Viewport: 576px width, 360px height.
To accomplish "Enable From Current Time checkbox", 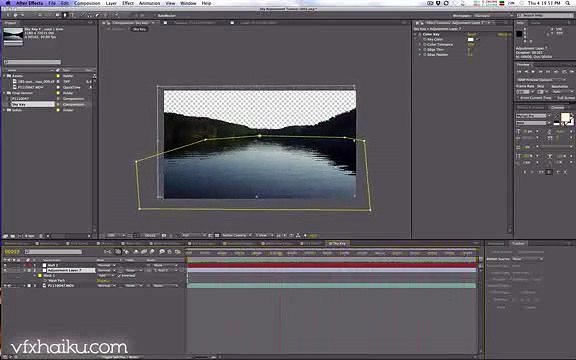I will [x=517, y=98].
